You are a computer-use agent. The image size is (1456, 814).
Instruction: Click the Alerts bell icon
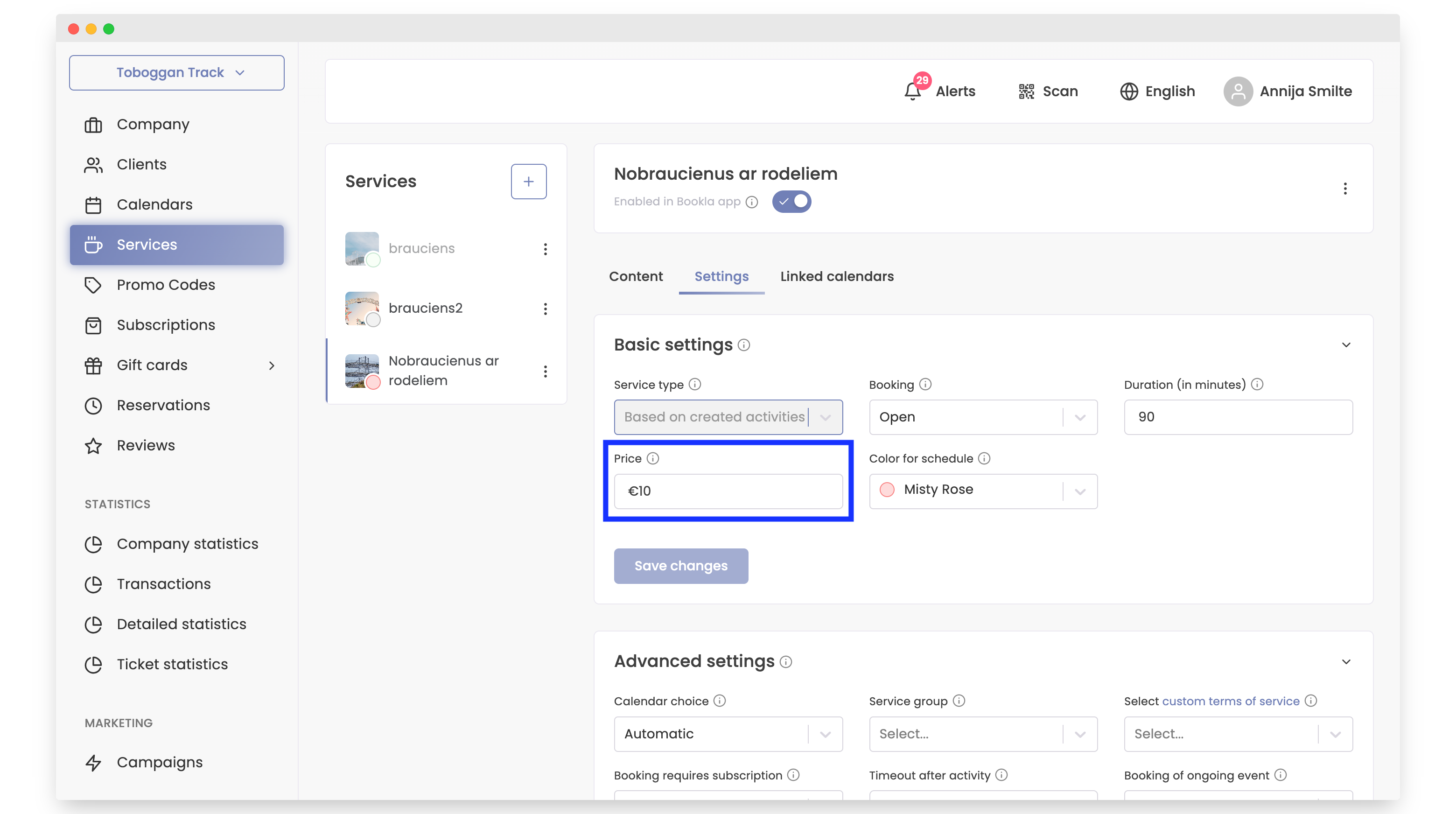(912, 91)
